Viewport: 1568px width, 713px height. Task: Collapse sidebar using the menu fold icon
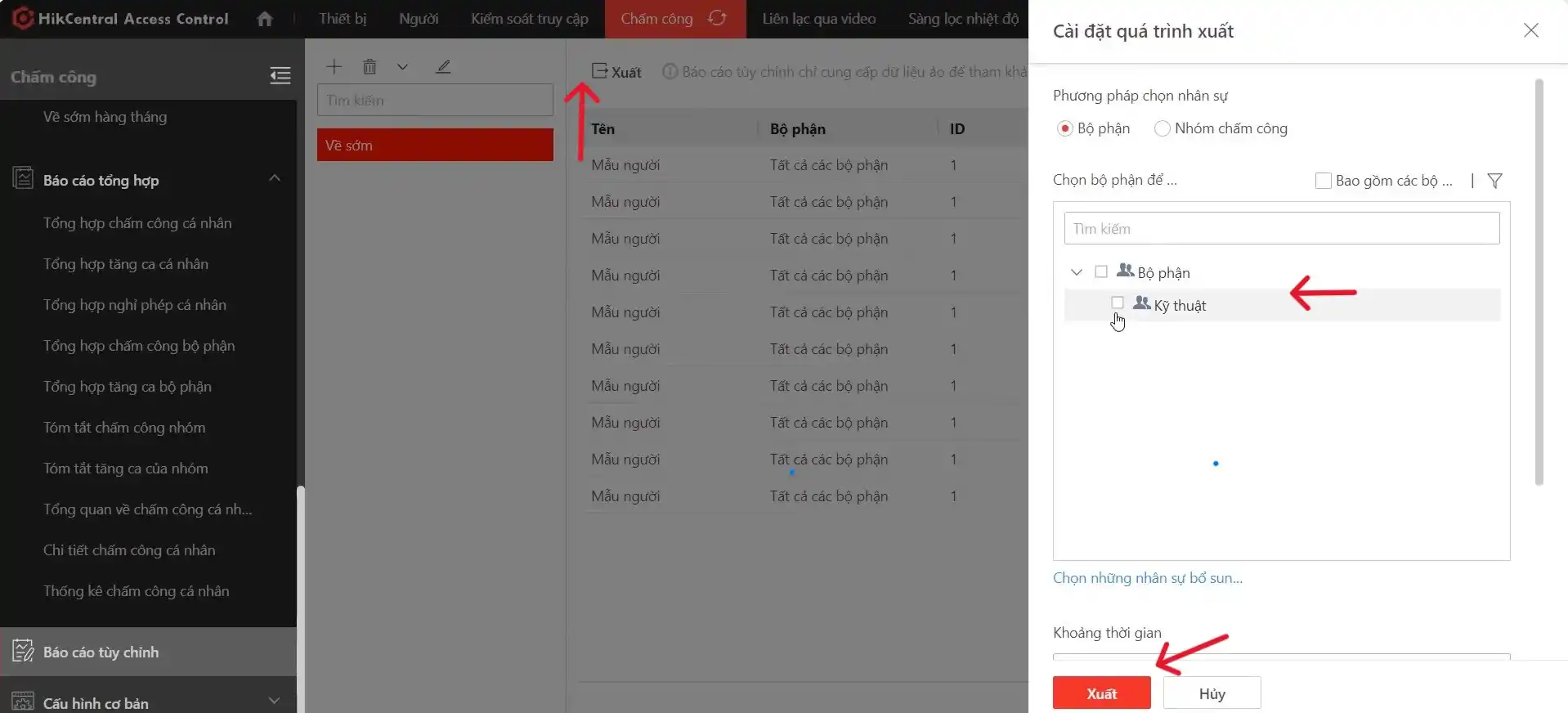pyautogui.click(x=280, y=76)
